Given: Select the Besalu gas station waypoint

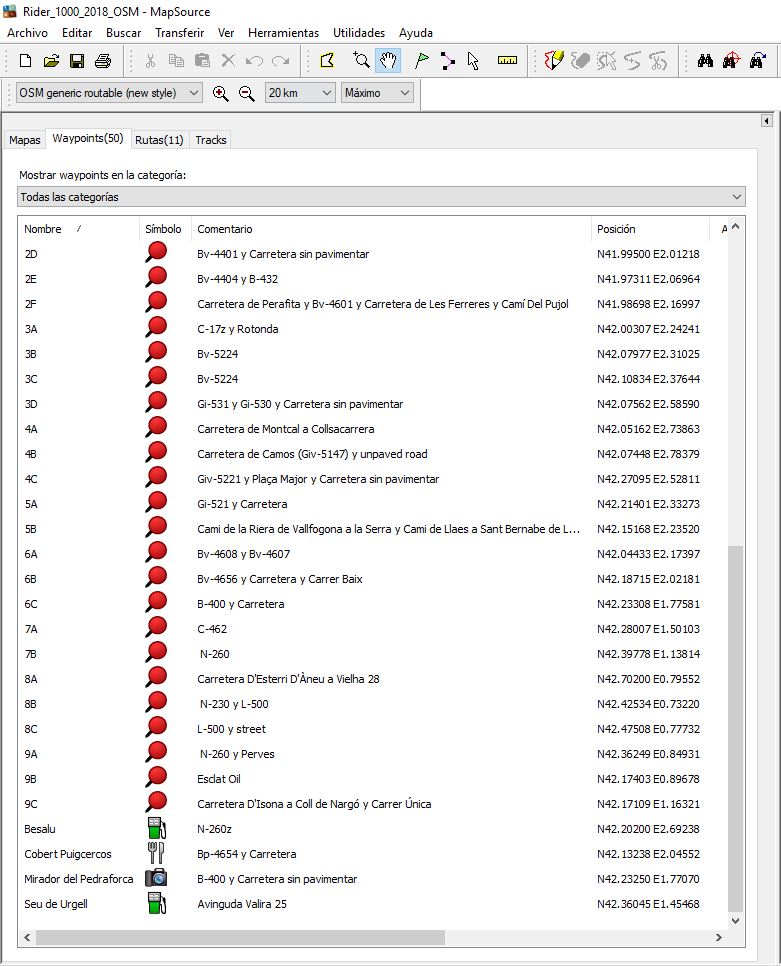Looking at the screenshot, I should point(373,829).
